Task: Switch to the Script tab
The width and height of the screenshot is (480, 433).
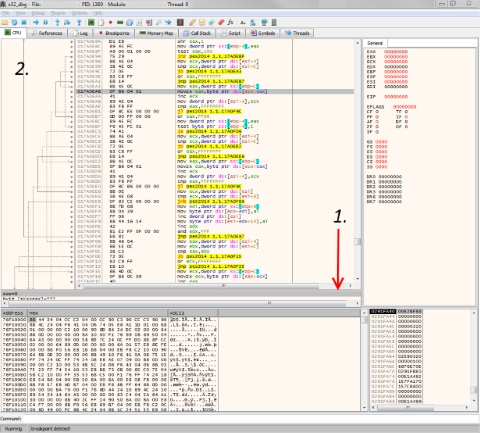Action: [231, 33]
